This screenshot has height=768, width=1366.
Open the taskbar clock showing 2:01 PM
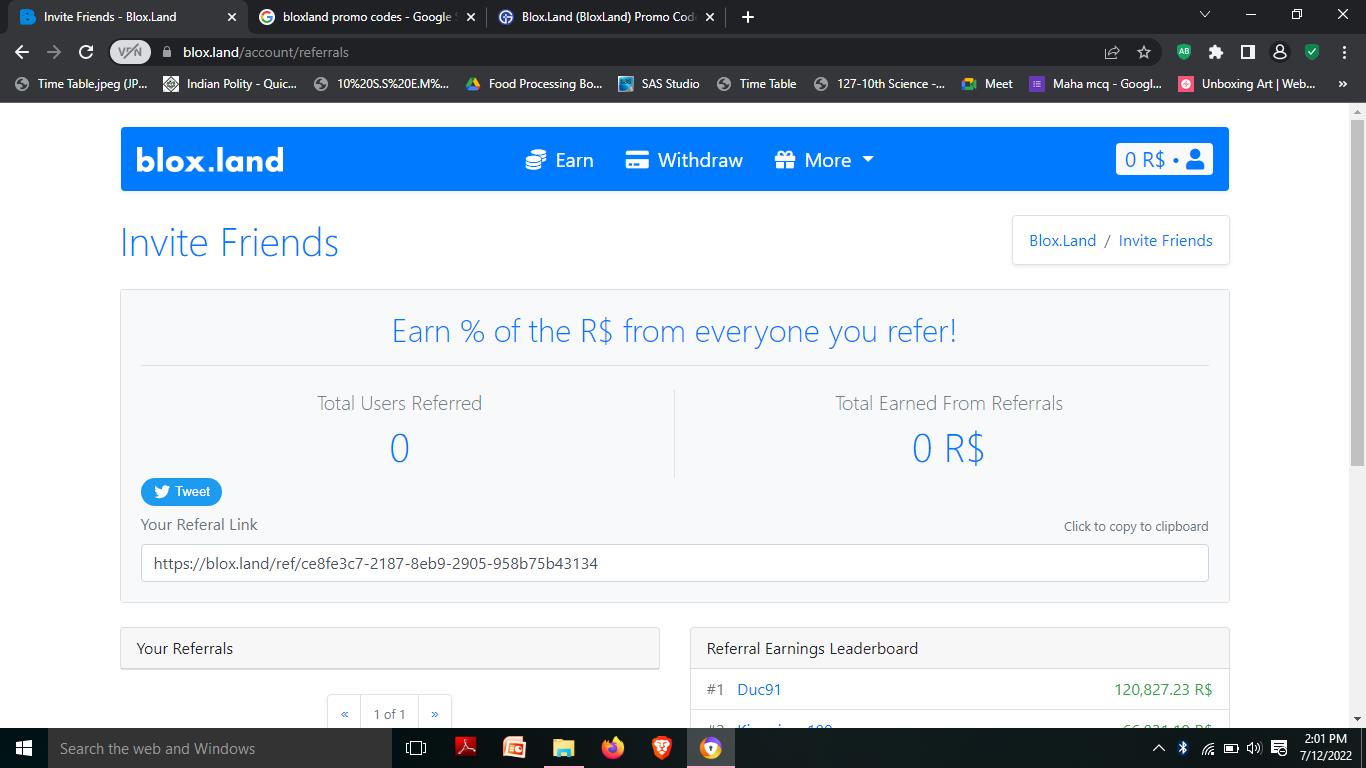click(1325, 748)
